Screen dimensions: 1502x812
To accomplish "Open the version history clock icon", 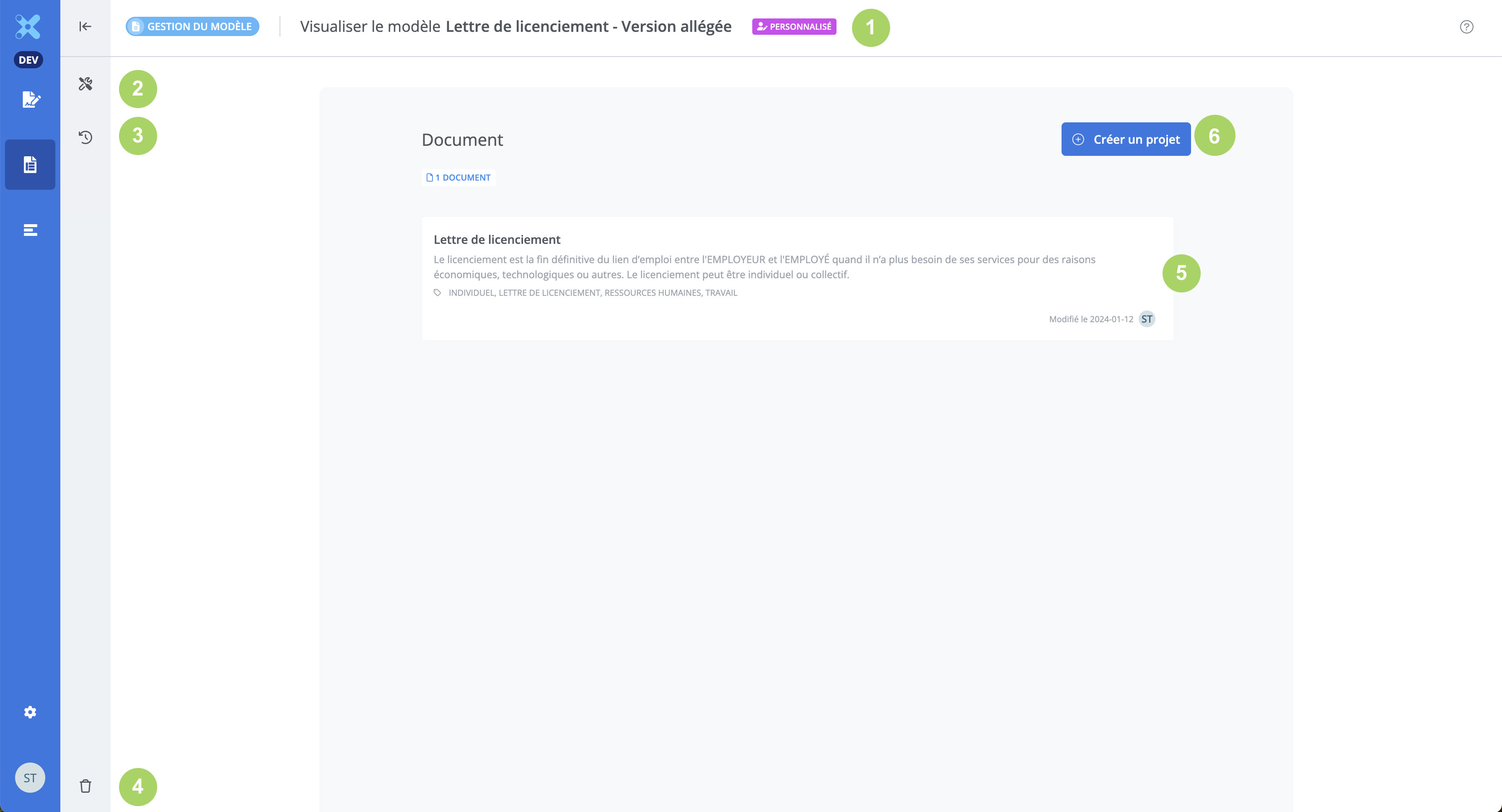I will [86, 137].
